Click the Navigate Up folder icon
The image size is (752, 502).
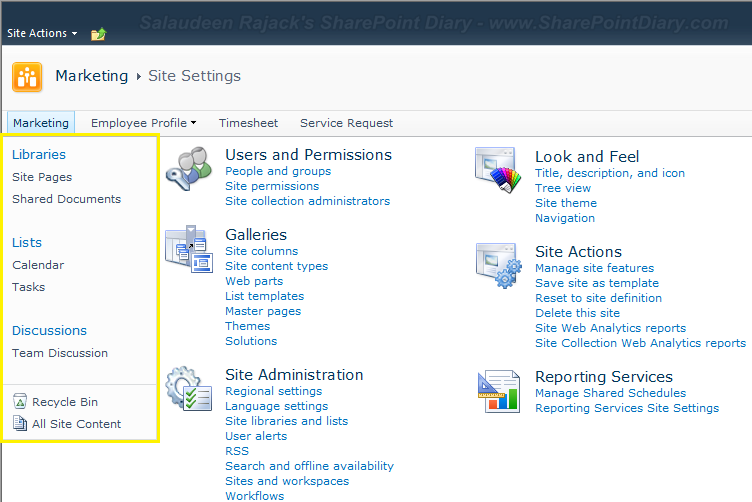(98, 34)
